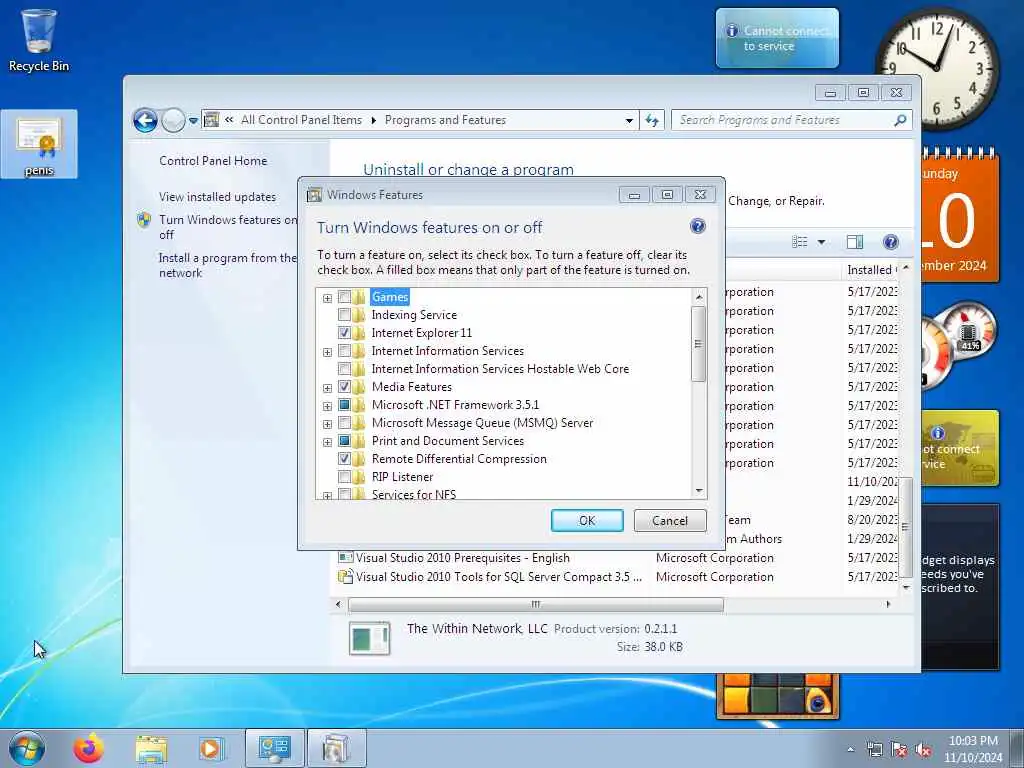The image size is (1024, 768).
Task: Click the muted volume tray icon
Action: pos(923,750)
